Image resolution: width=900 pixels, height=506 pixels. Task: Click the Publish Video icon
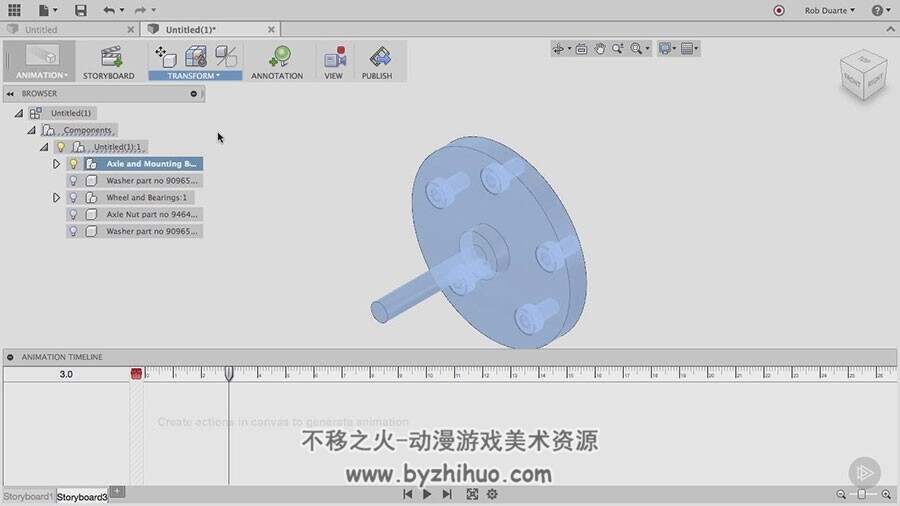pyautogui.click(x=379, y=57)
